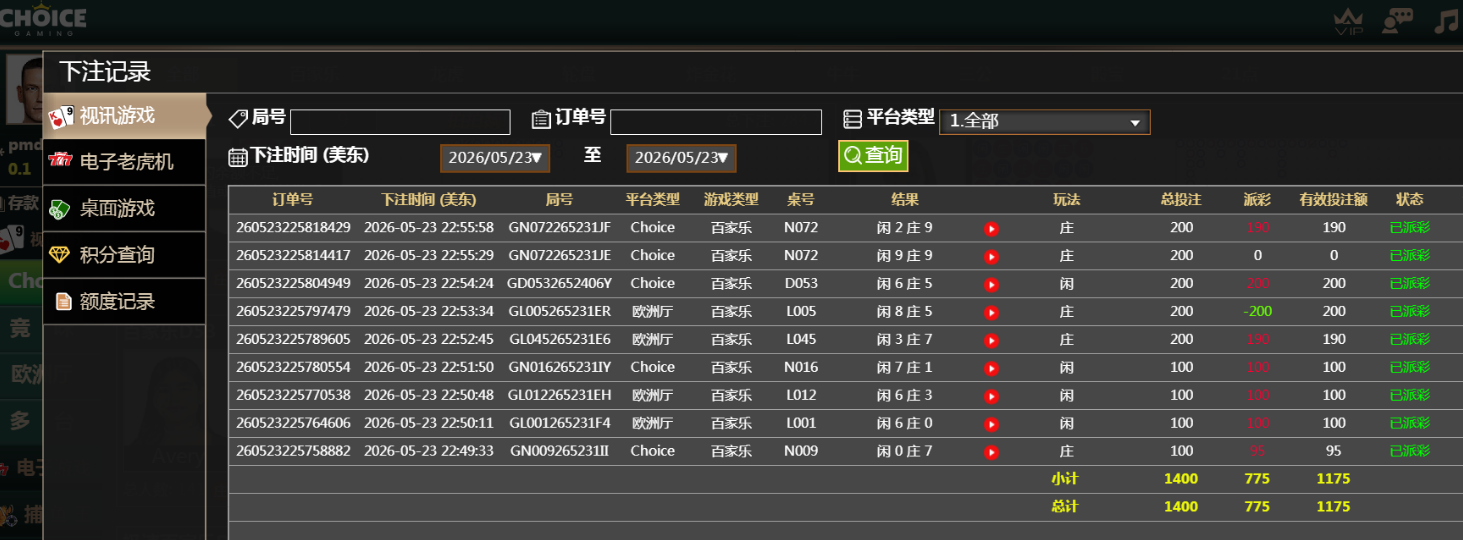The width and height of the screenshot is (1463, 540).
Task: Open customer service chat icon
Action: click(1397, 21)
